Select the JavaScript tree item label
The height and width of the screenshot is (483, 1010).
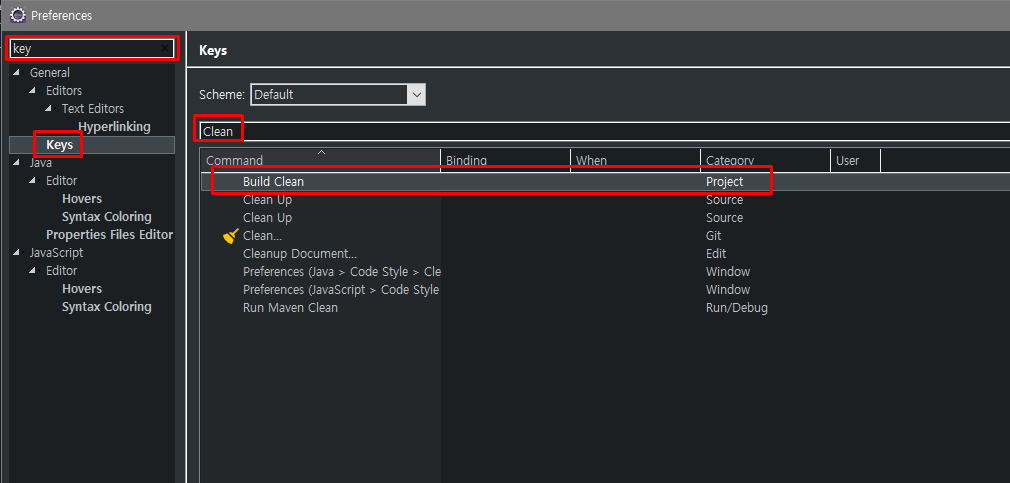(56, 253)
